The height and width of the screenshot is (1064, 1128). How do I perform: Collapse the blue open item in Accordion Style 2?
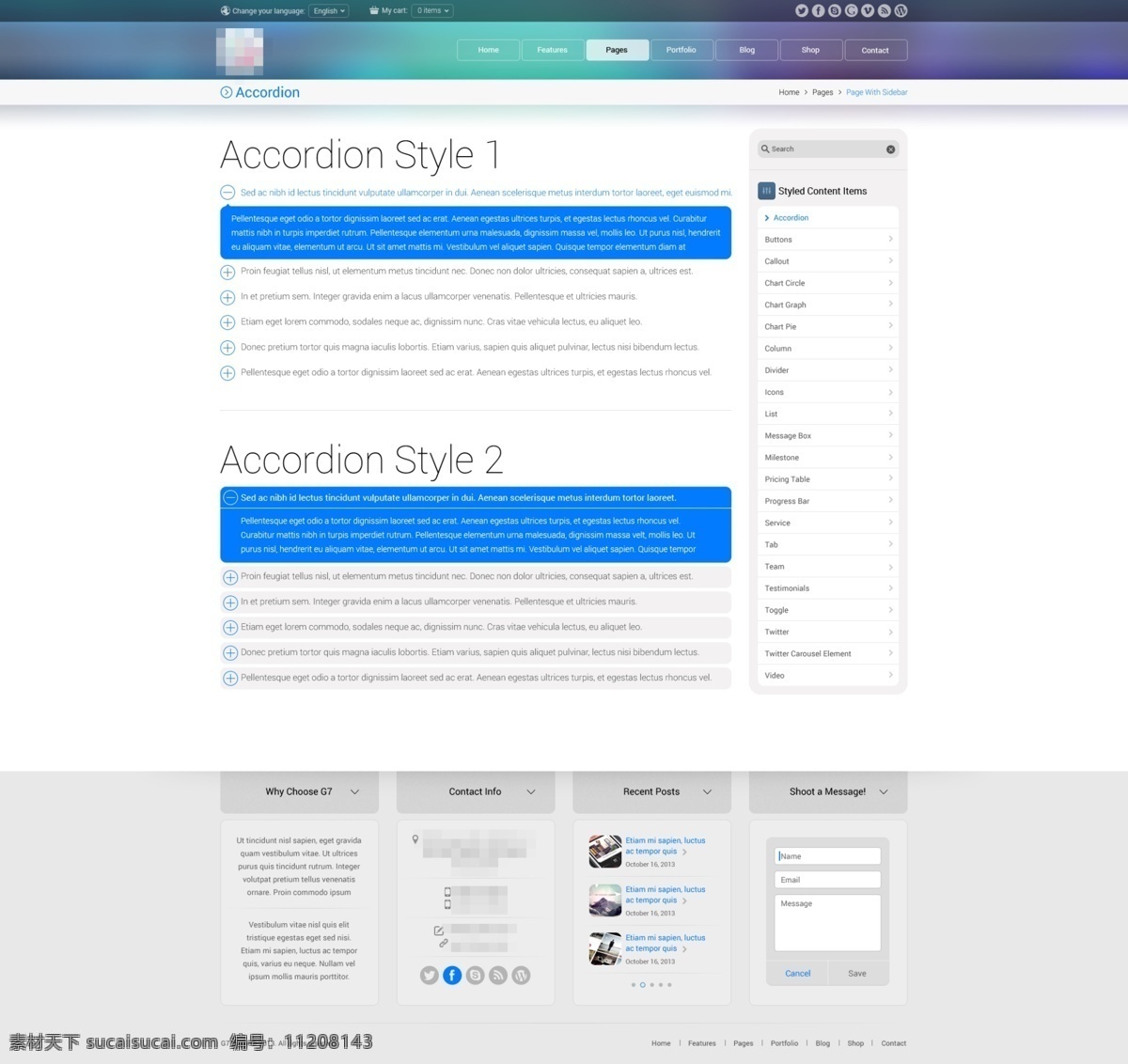click(x=230, y=498)
